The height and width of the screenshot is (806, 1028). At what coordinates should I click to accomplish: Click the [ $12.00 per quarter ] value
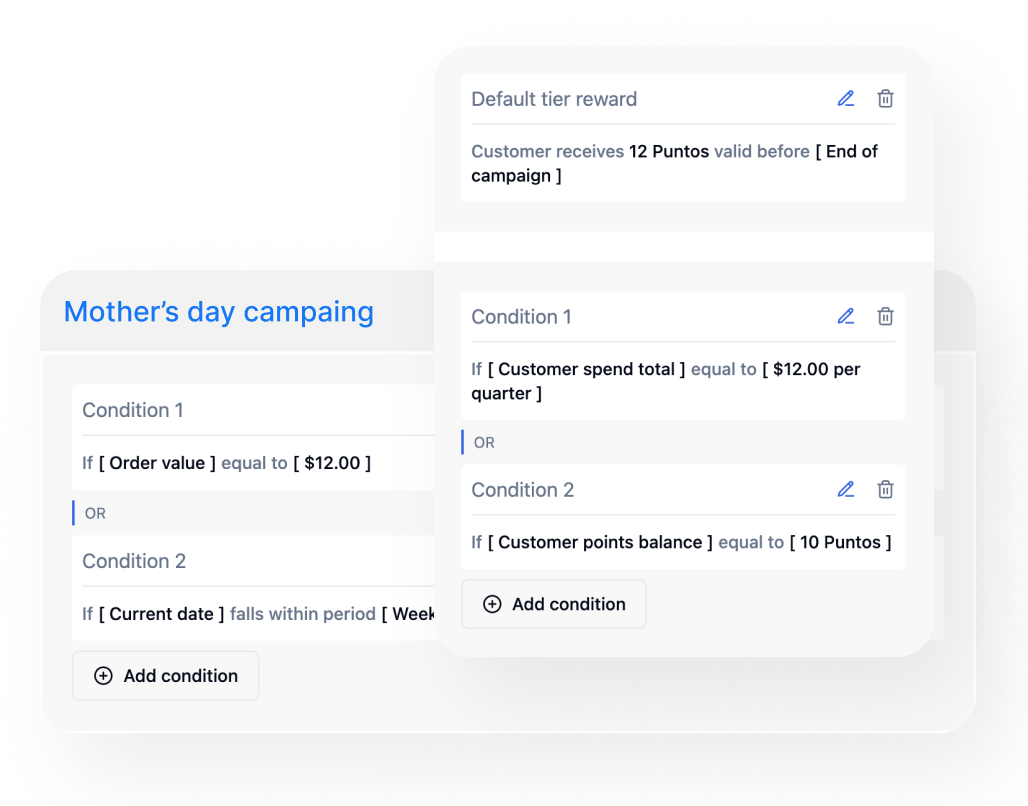665,381
